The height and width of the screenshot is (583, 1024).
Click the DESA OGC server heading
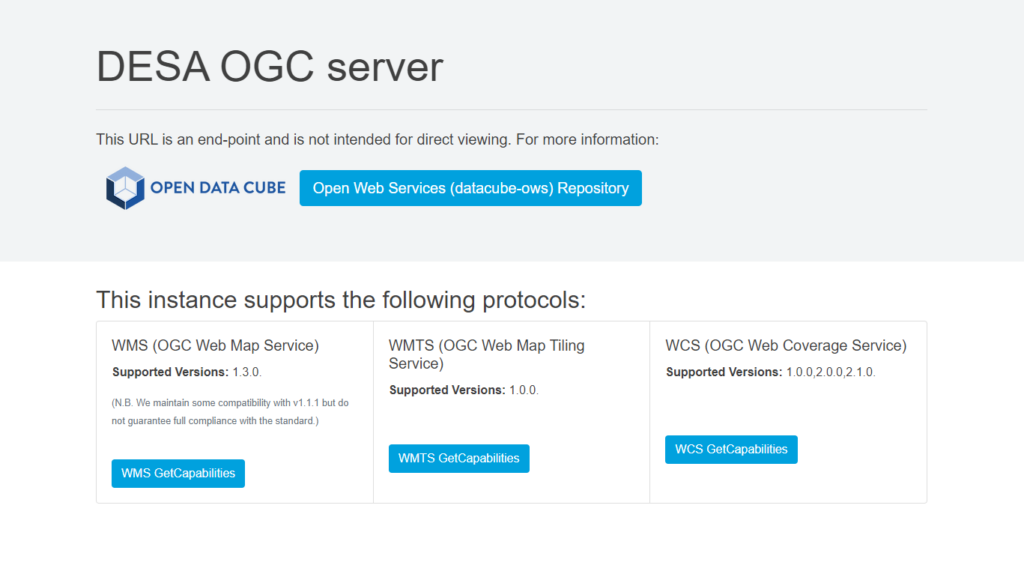coord(269,67)
